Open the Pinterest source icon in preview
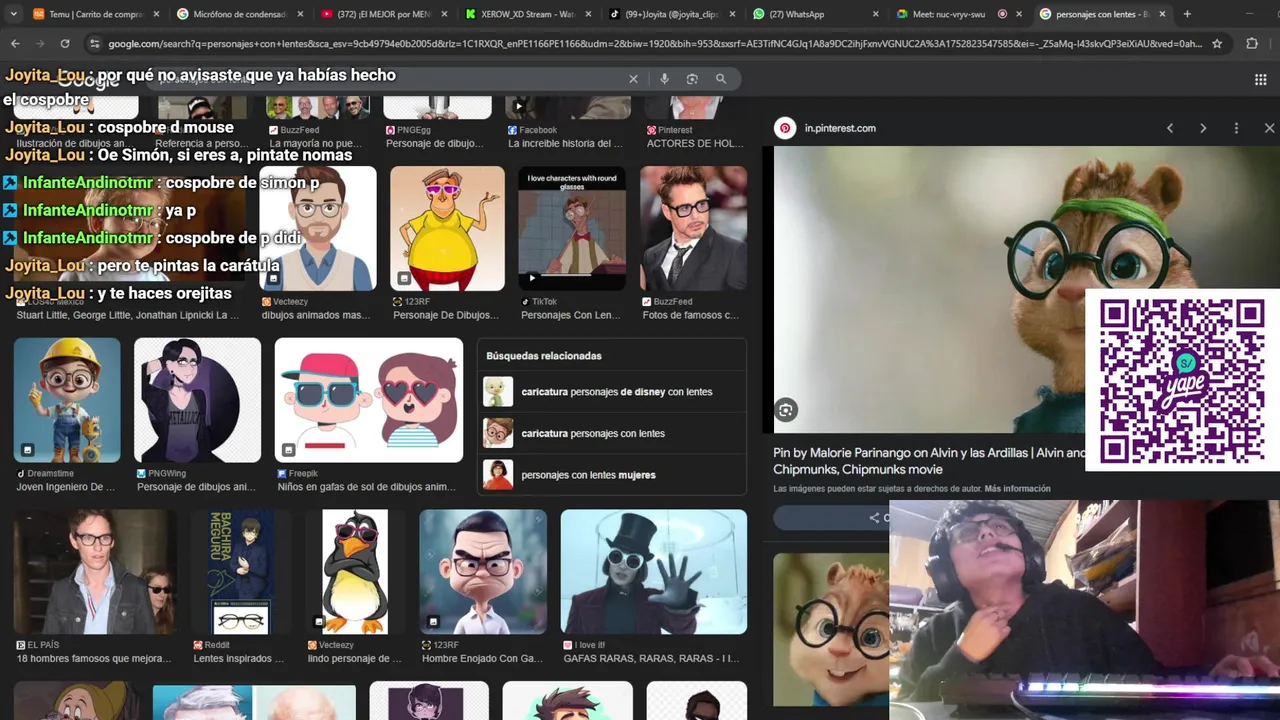This screenshot has height=720, width=1280. click(x=786, y=128)
